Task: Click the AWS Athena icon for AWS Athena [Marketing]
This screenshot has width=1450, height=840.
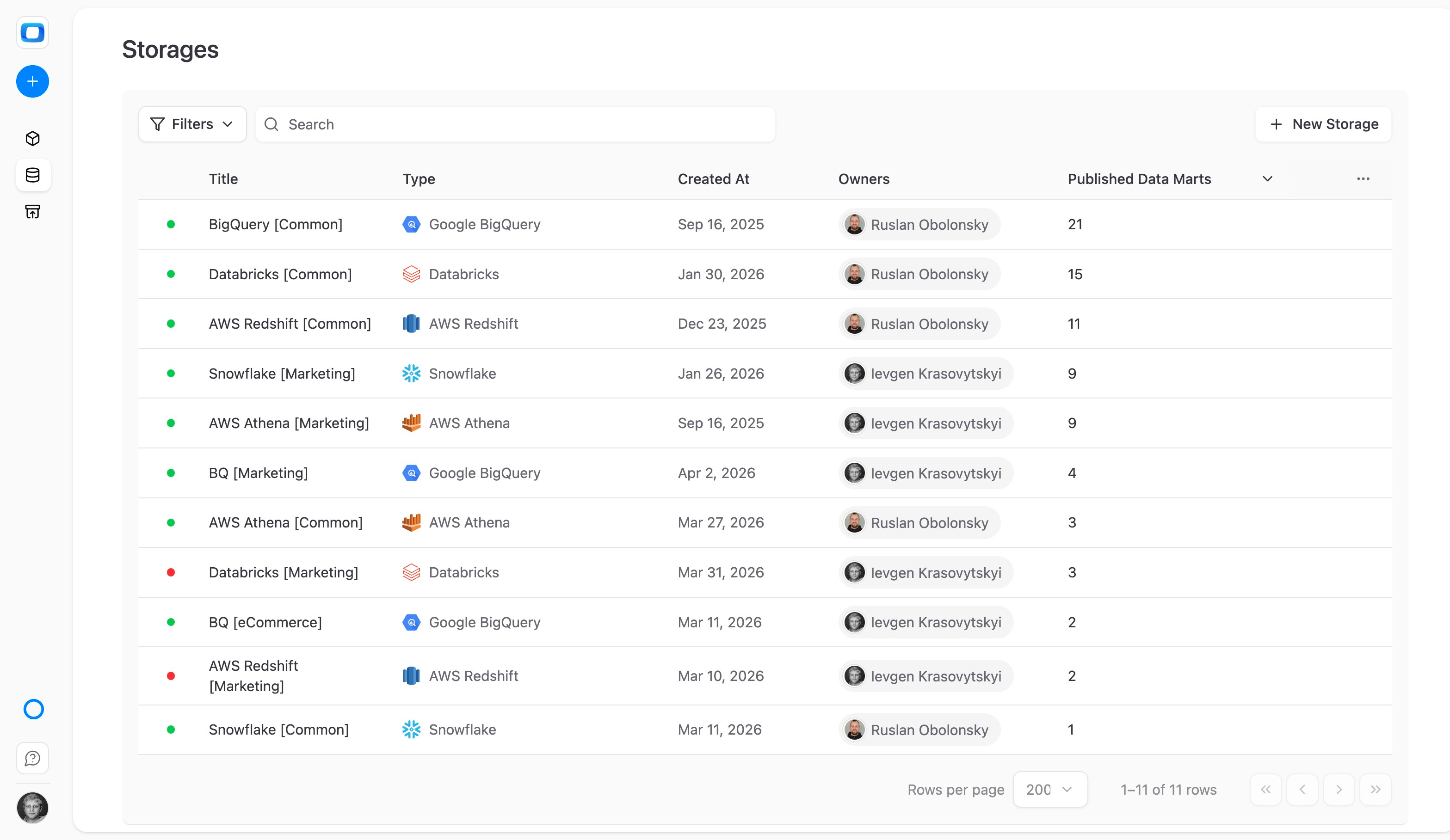Action: 411,423
